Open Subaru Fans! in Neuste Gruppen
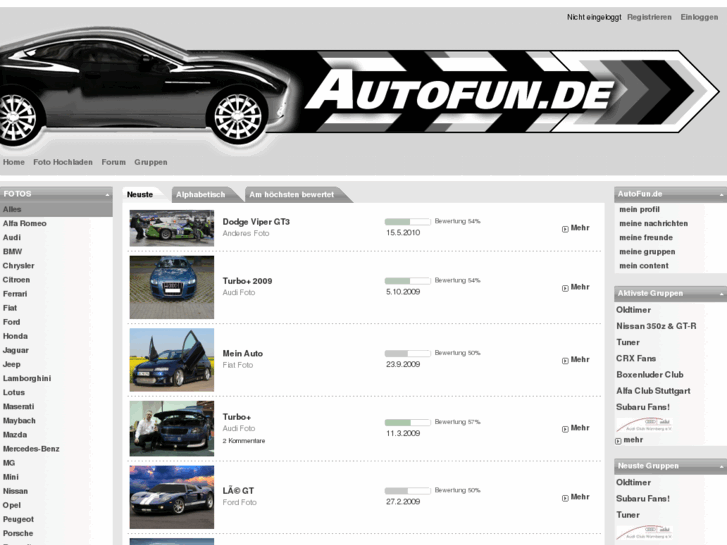This screenshot has height=545, width=727. tap(643, 498)
